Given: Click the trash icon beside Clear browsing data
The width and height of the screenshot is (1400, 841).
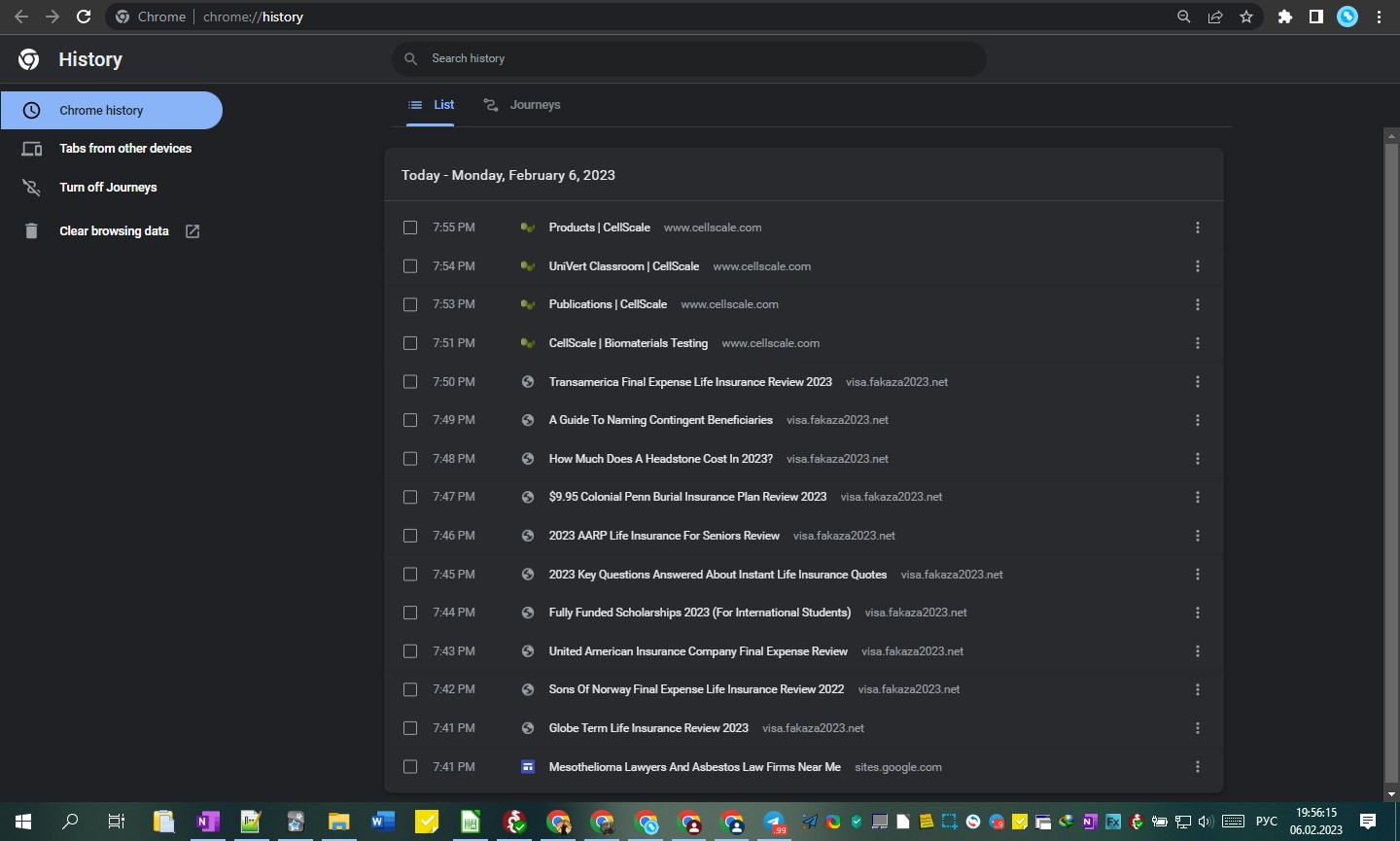Looking at the screenshot, I should 31,230.
